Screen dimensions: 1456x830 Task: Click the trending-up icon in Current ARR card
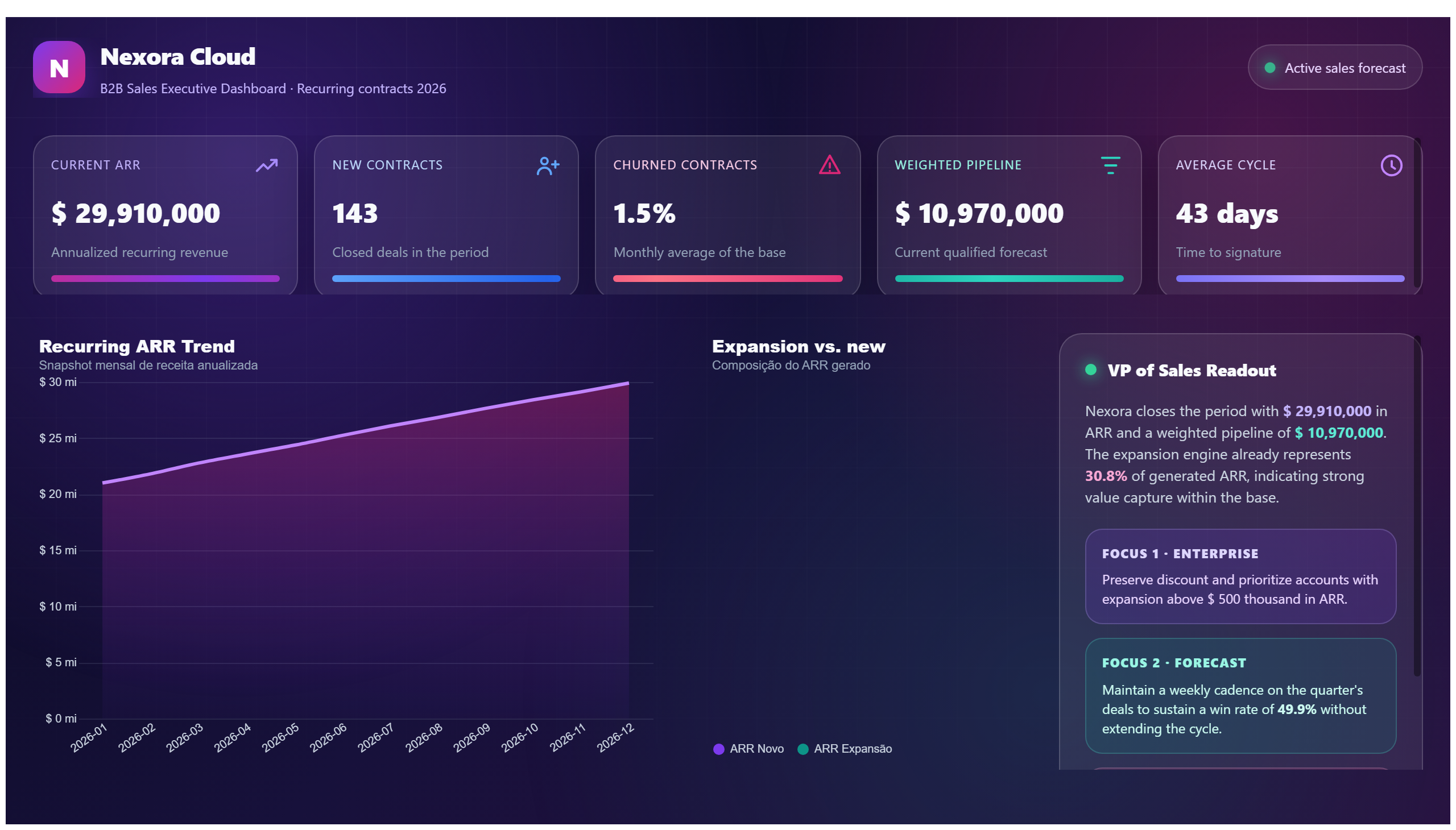[266, 165]
